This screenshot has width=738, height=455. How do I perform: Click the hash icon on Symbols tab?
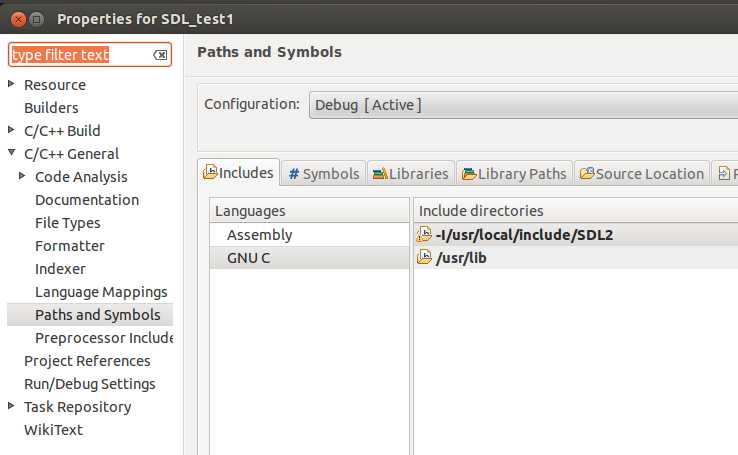[294, 174]
